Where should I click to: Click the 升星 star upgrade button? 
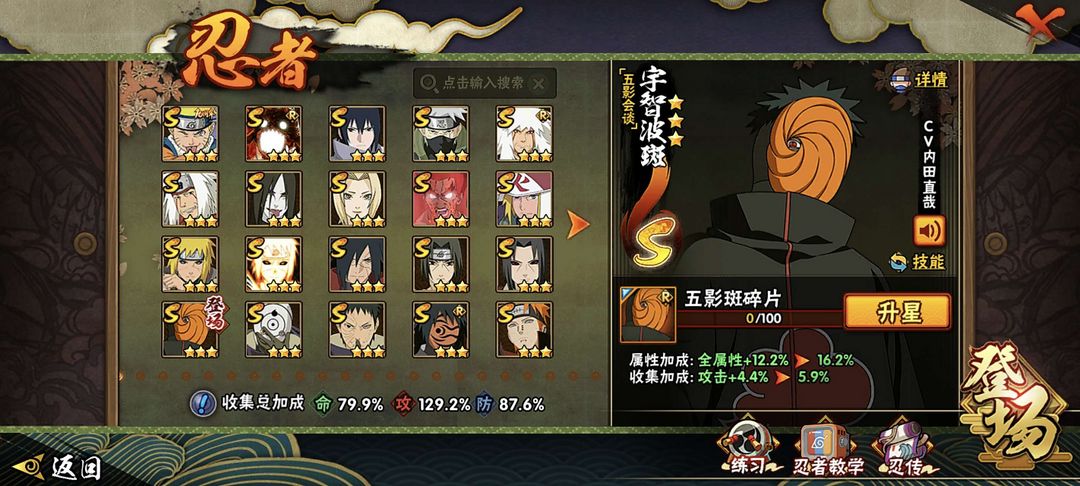click(897, 312)
